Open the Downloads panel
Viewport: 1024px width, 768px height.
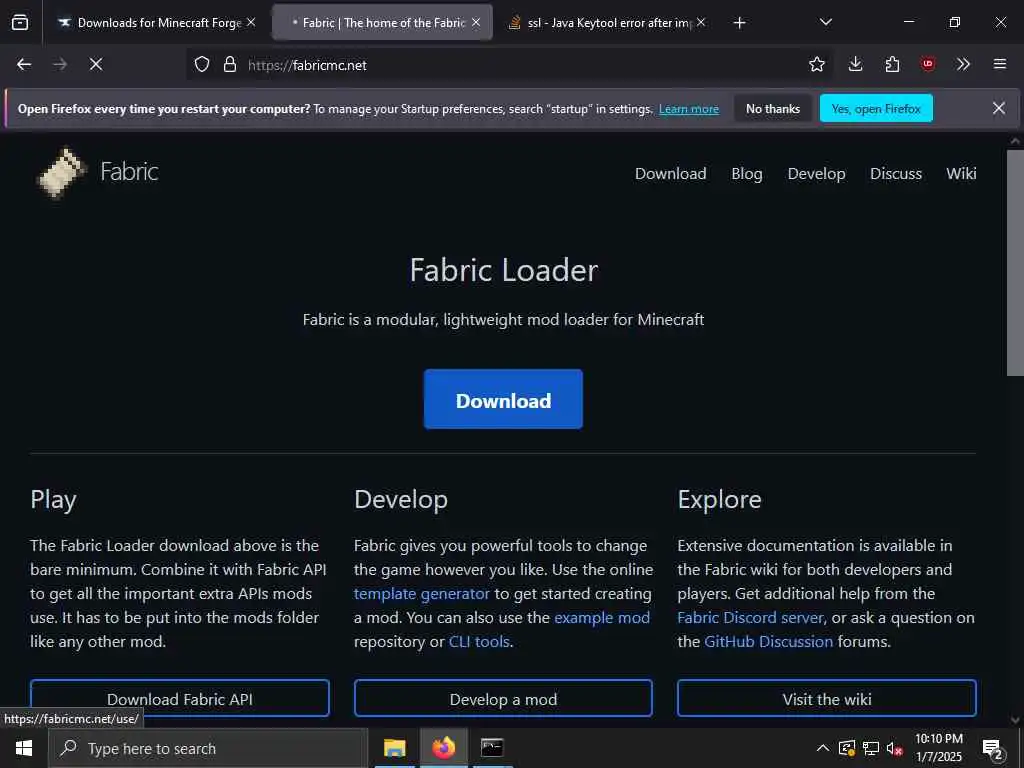[855, 64]
